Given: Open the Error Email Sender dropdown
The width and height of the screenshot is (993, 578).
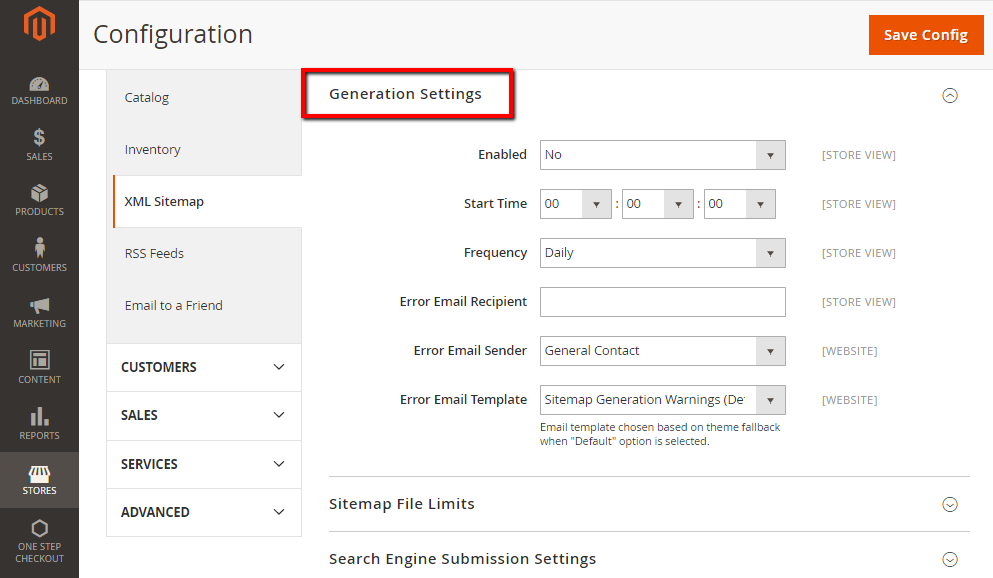Looking at the screenshot, I should pyautogui.click(x=662, y=351).
